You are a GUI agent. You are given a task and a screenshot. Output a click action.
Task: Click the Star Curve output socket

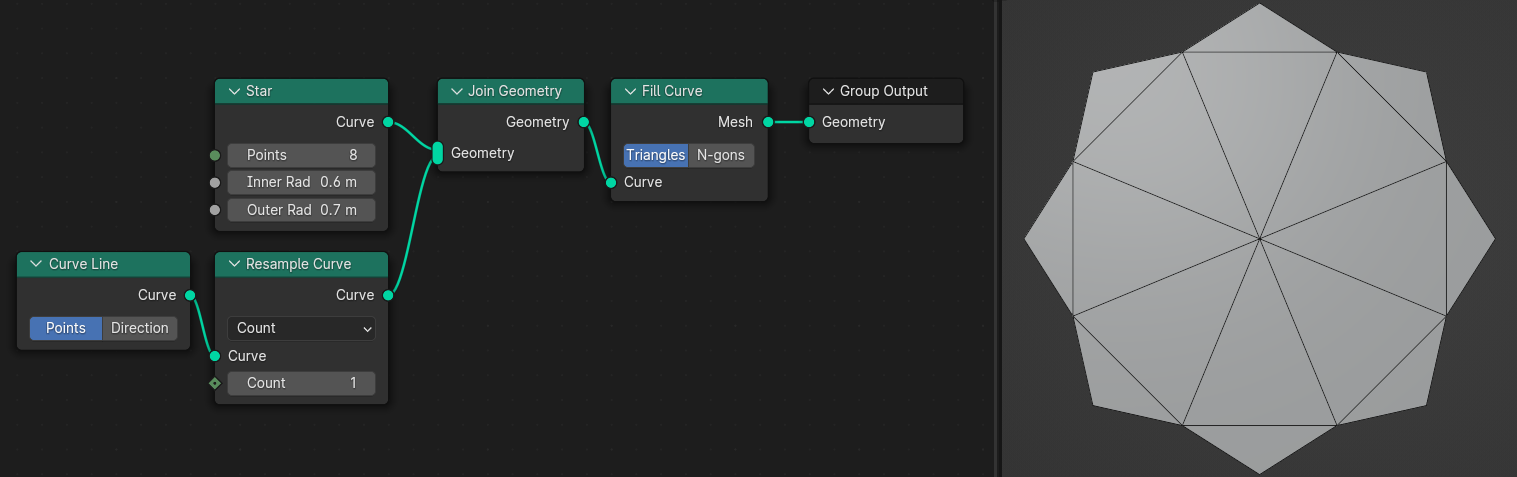click(x=388, y=122)
